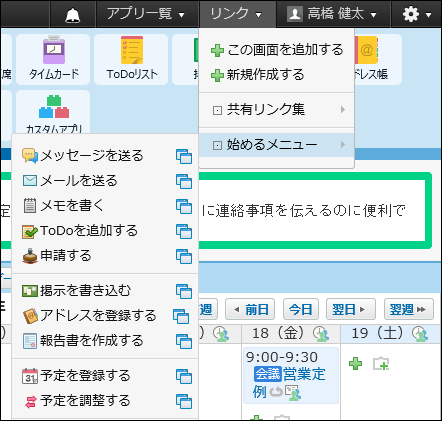Click the 19 (土) date header

pos(377,333)
